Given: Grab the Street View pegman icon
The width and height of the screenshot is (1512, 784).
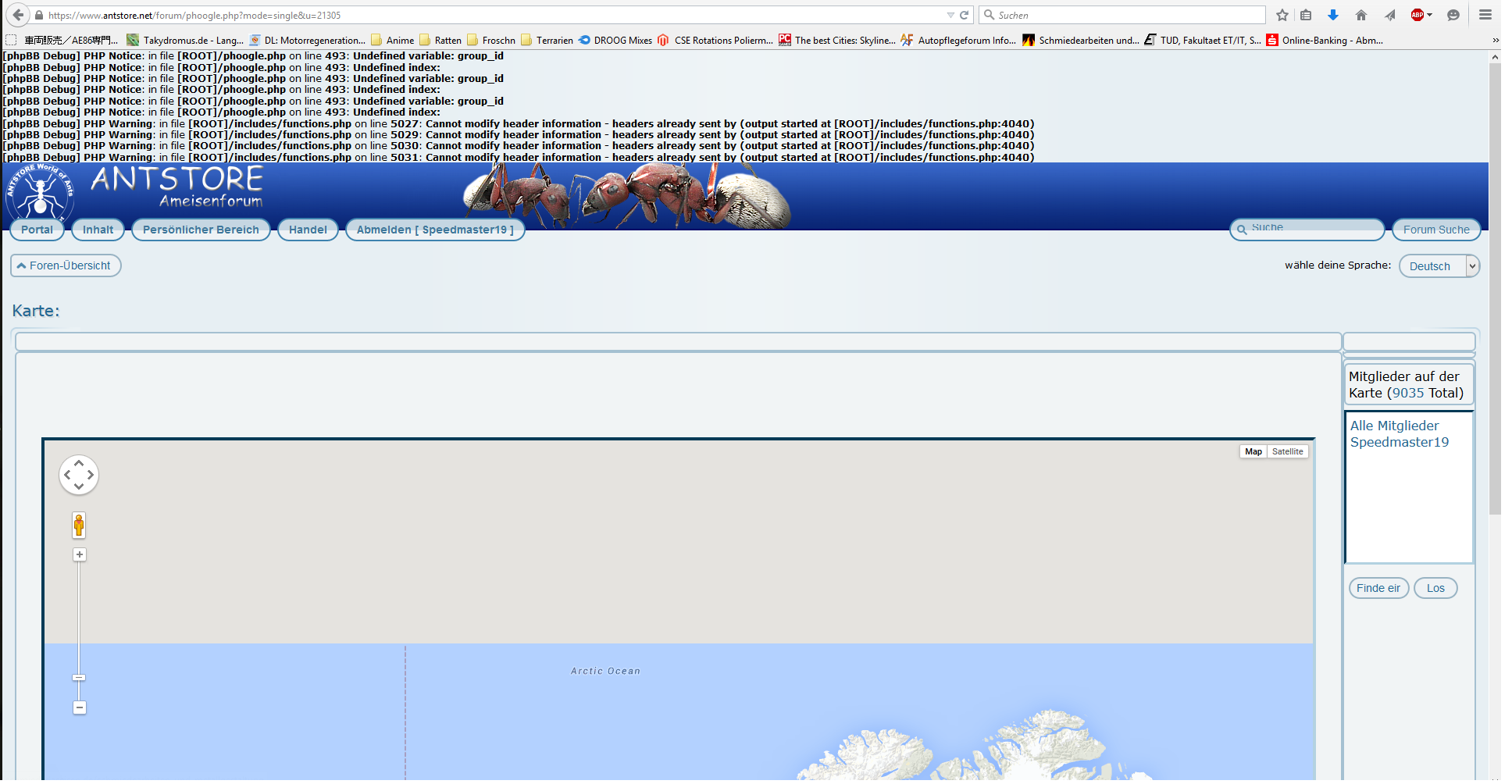Looking at the screenshot, I should (79, 525).
